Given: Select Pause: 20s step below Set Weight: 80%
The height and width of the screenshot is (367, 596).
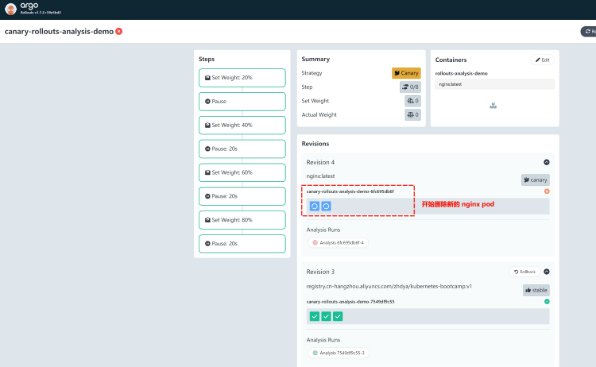Looking at the screenshot, I should point(242,244).
